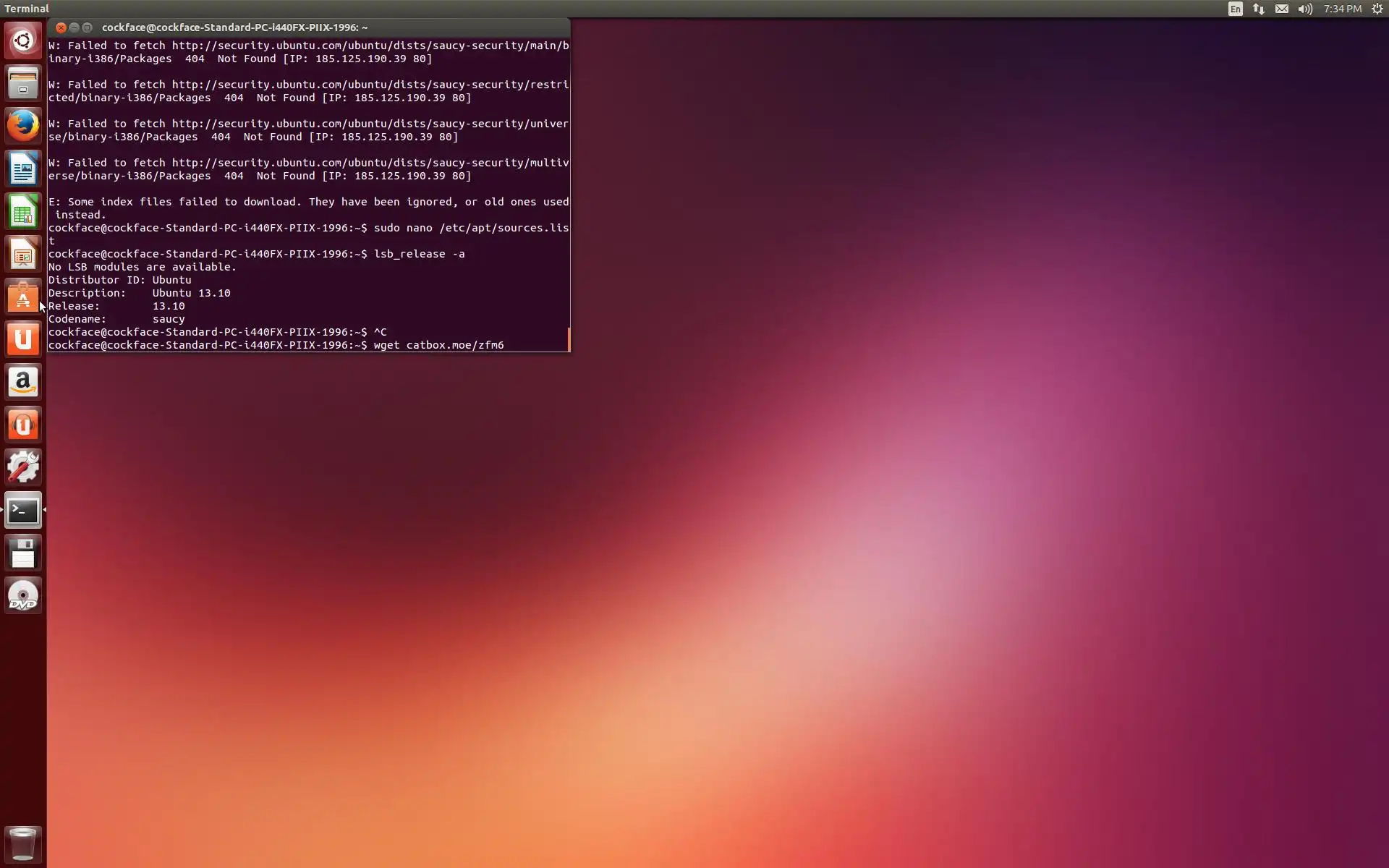The height and width of the screenshot is (868, 1389).
Task: Open the Ubuntu Dash home launcher
Action: click(23, 41)
